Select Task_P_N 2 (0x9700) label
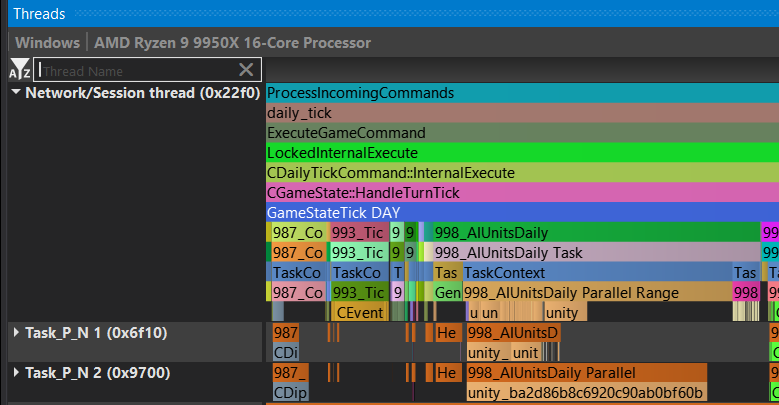 [97, 372]
